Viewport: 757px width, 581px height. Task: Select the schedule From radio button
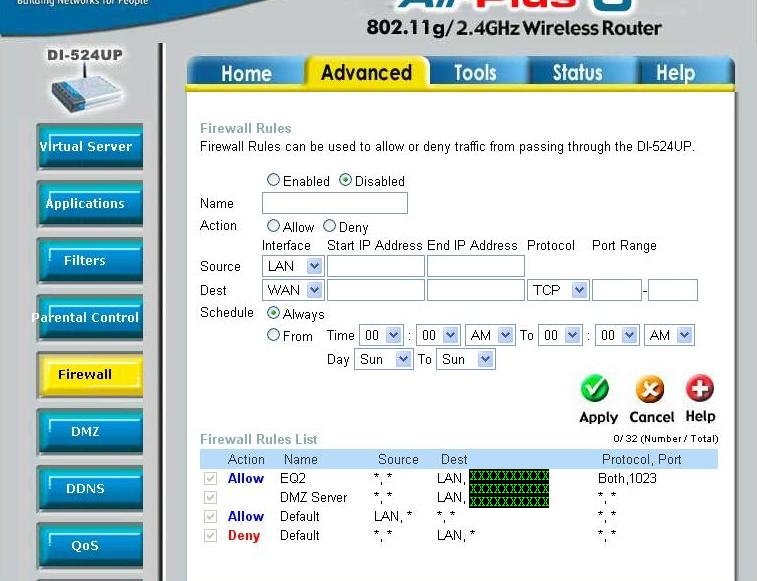tap(273, 336)
